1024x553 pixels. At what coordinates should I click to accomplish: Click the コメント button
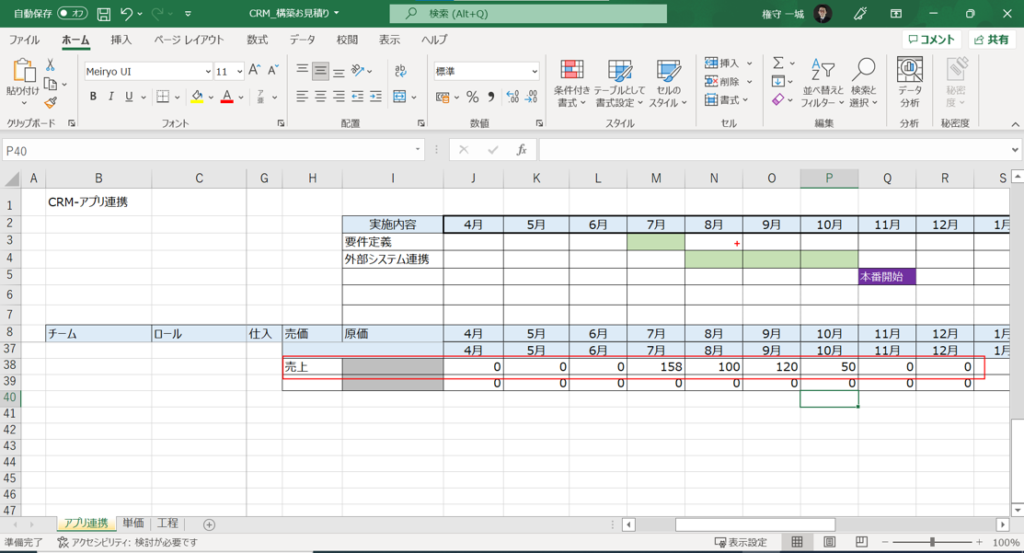click(931, 40)
